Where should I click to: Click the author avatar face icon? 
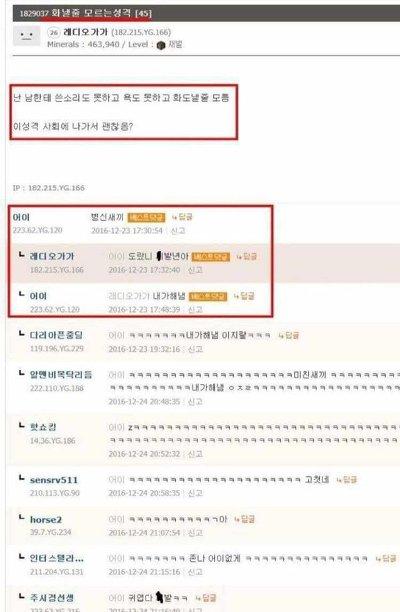pos(26,36)
